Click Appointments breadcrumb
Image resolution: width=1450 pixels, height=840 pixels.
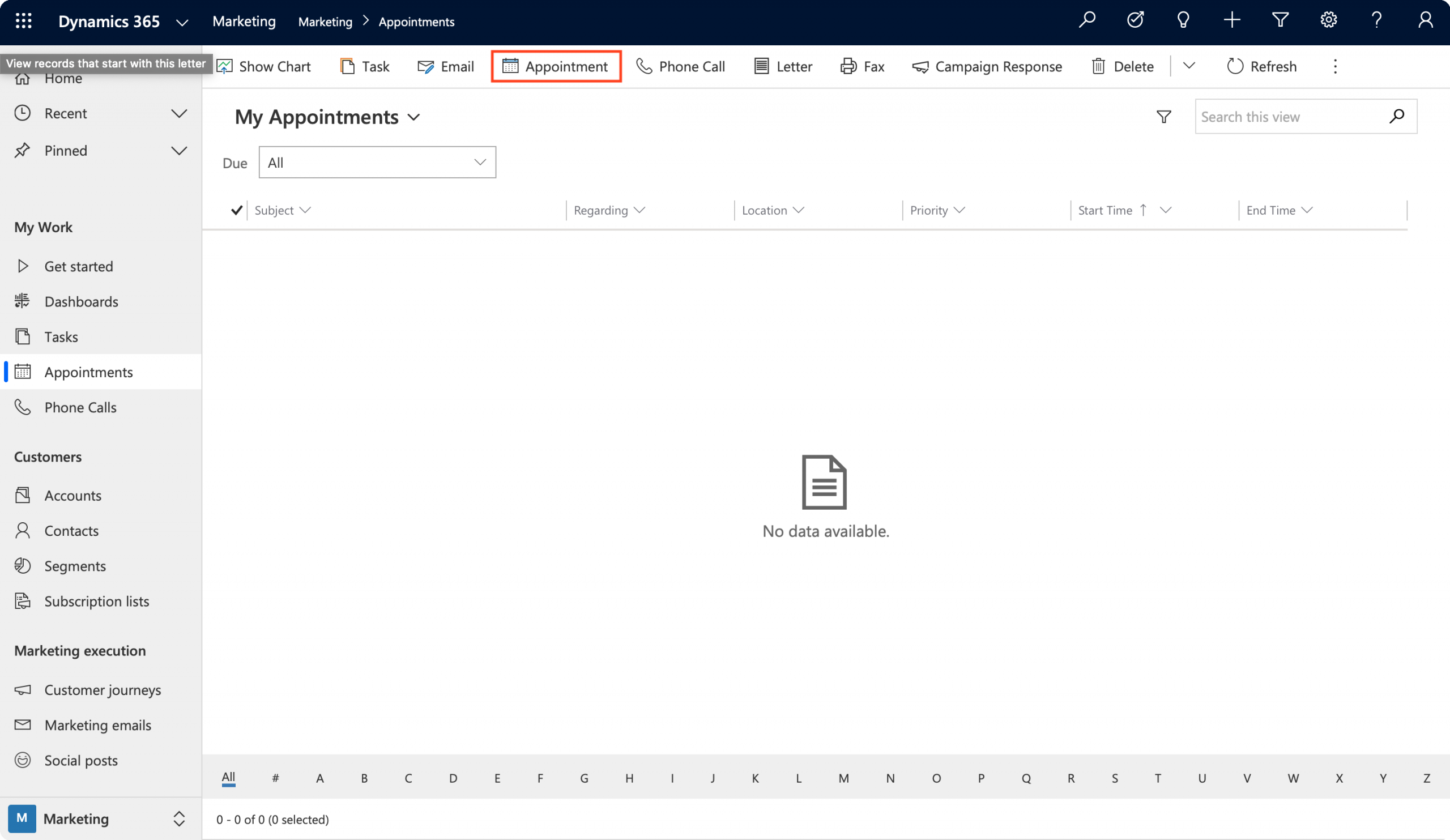[x=416, y=22]
